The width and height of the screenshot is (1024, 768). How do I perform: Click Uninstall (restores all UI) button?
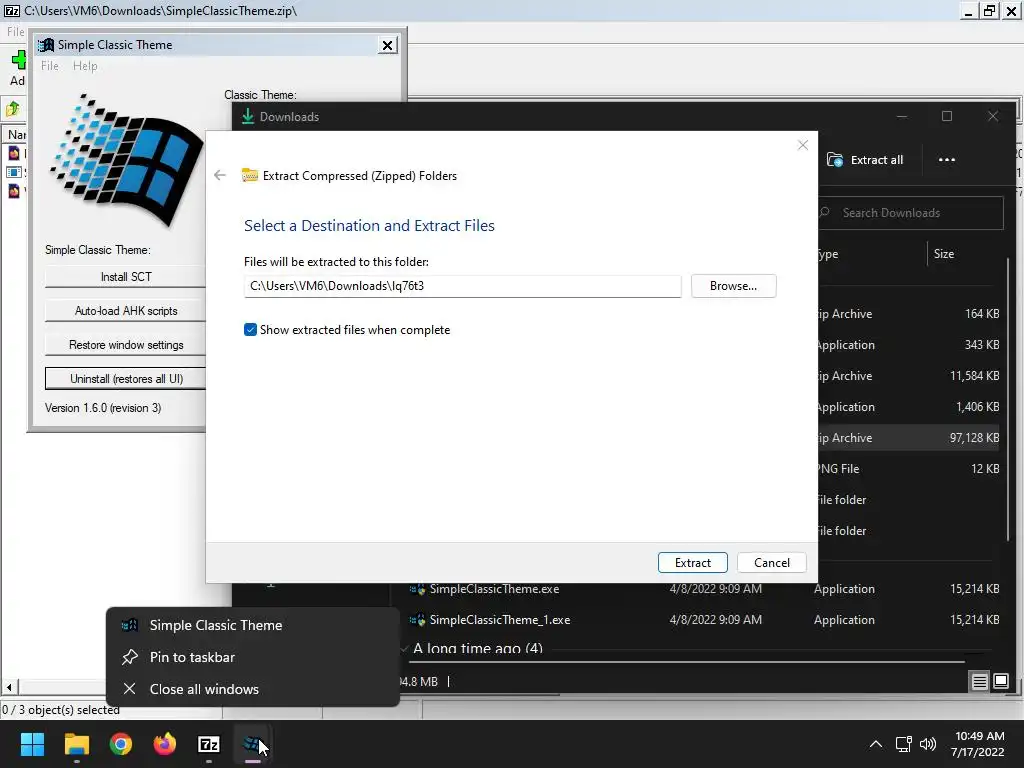125,379
